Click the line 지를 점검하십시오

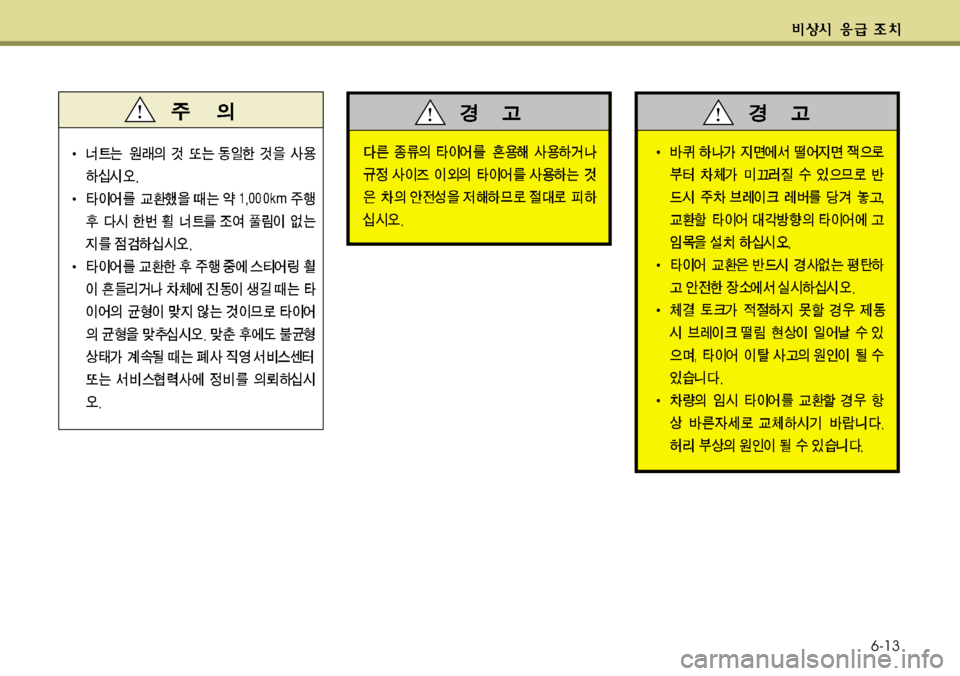click(139, 244)
